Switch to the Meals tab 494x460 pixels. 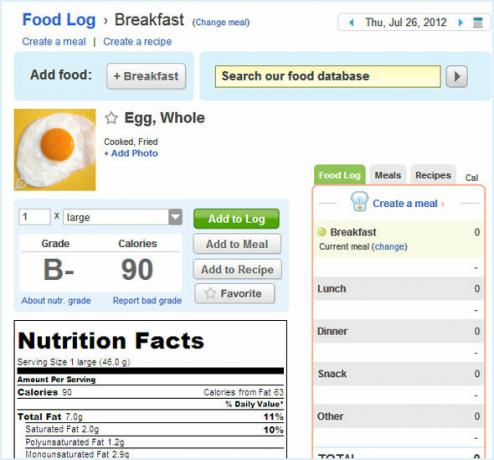coord(388,175)
